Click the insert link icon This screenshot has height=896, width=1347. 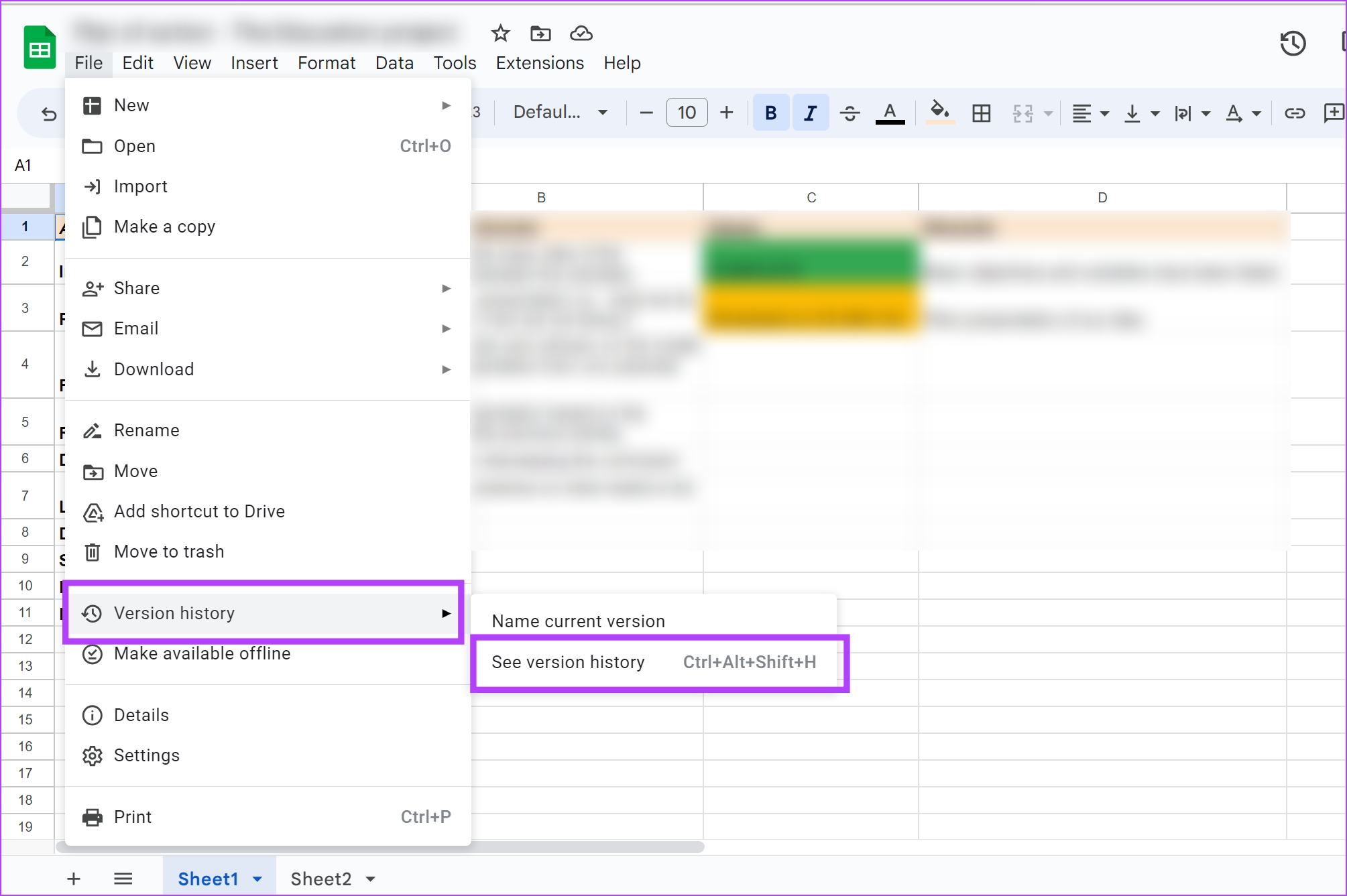[x=1294, y=113]
